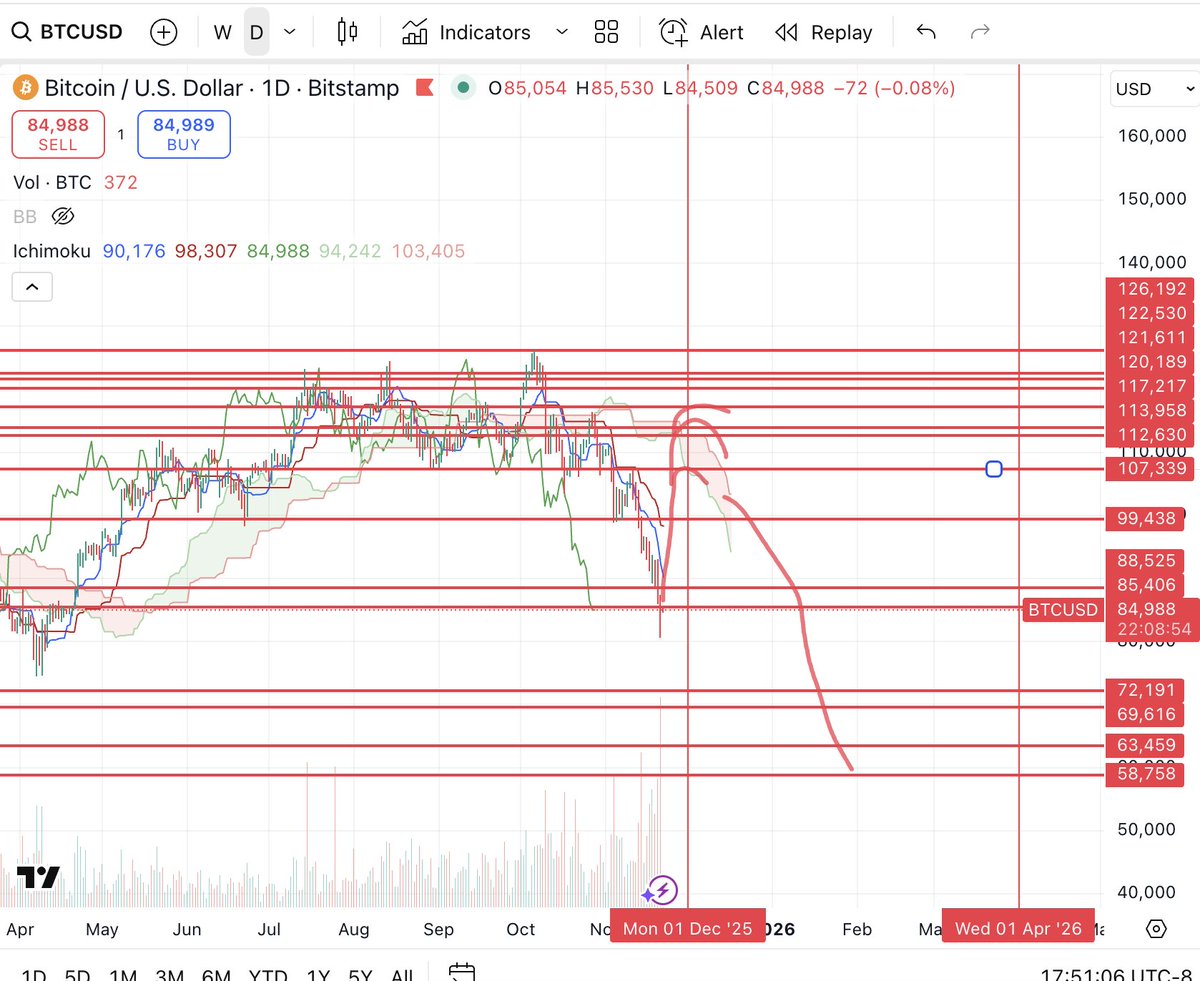Click the 126,192 price line label
Image resolution: width=1200 pixels, height=981 pixels.
pos(1152,289)
